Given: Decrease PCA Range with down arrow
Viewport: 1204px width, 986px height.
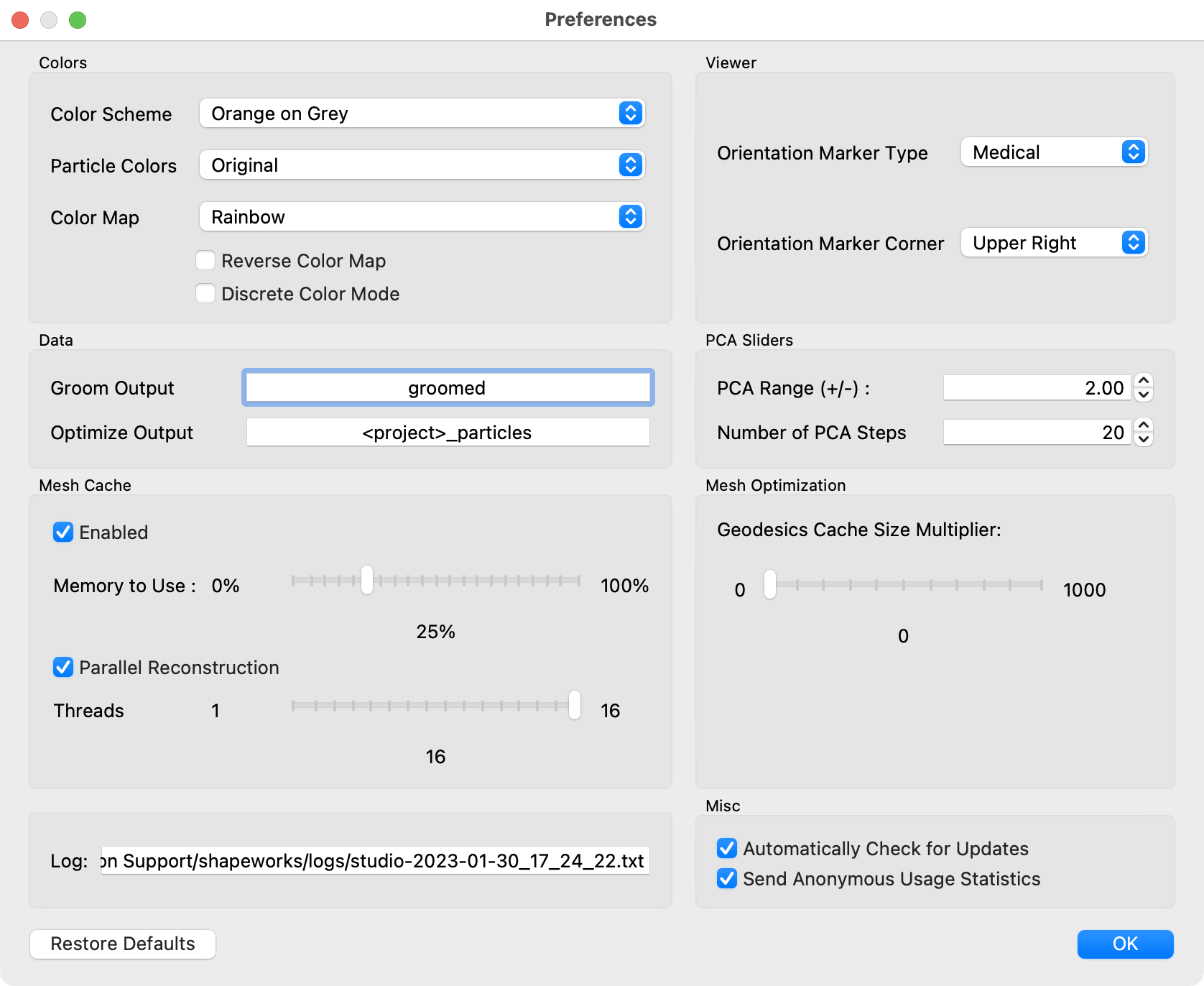Looking at the screenshot, I should (x=1144, y=395).
